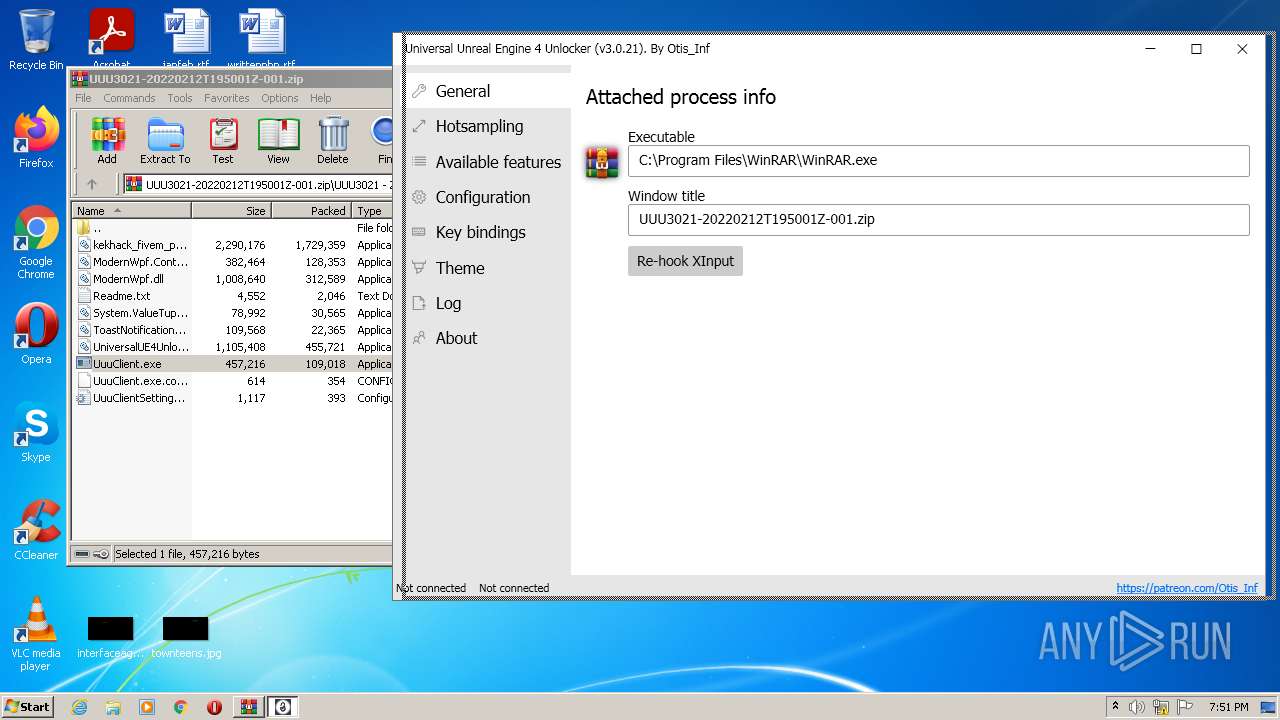The height and width of the screenshot is (720, 1280).
Task: Open the About tab
Action: [488, 338]
